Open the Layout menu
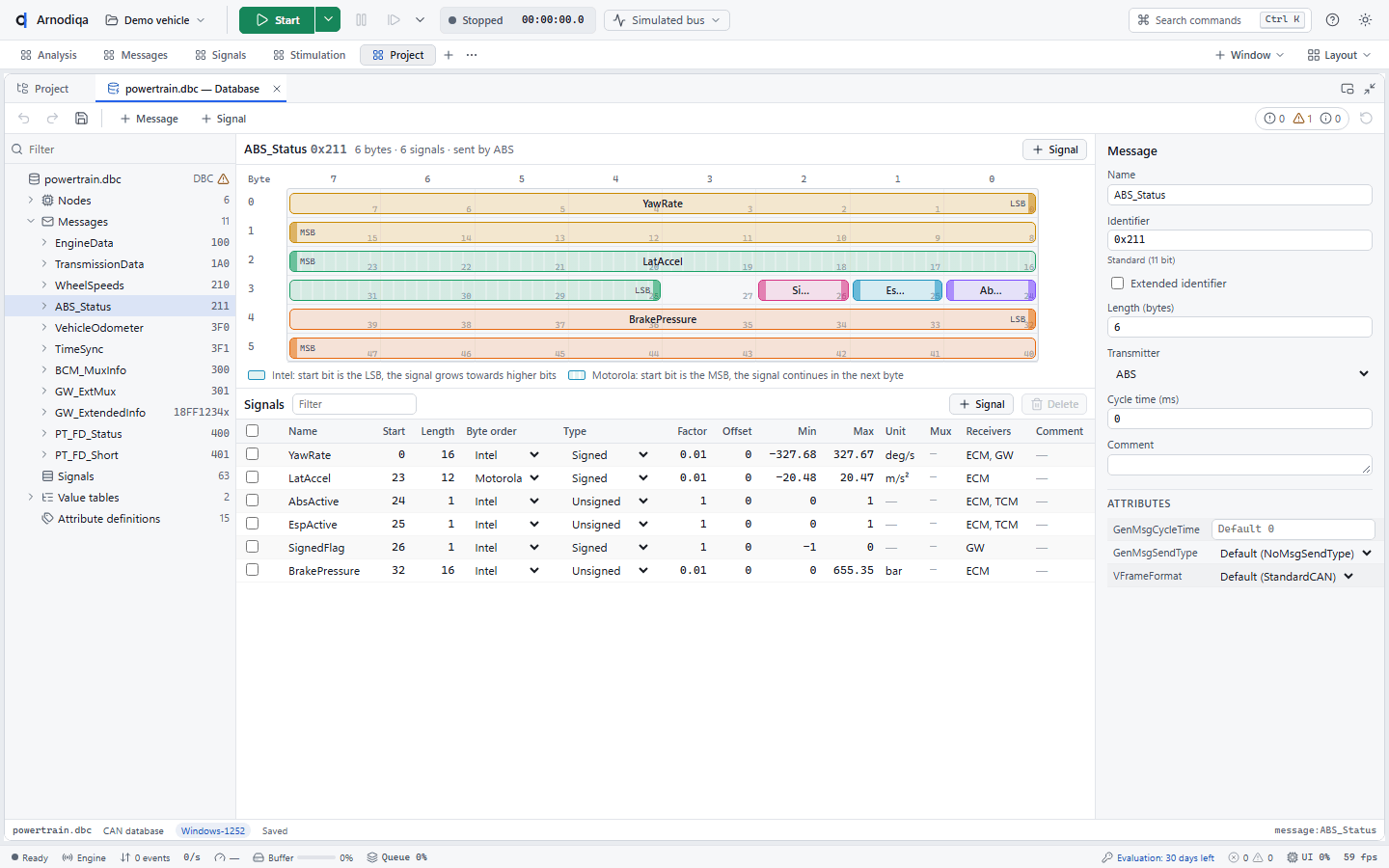This screenshot has height=868, width=1389. pyautogui.click(x=1339, y=55)
